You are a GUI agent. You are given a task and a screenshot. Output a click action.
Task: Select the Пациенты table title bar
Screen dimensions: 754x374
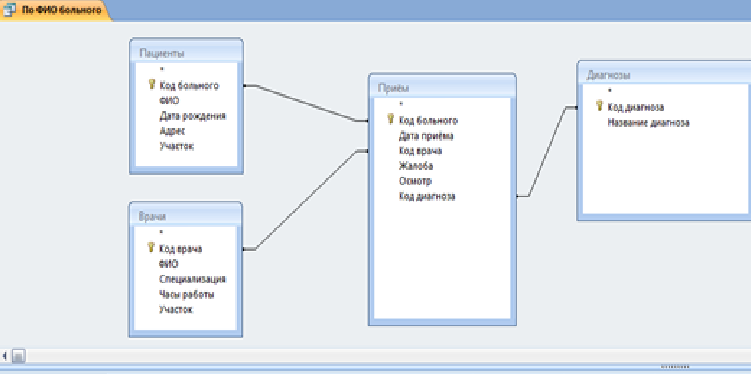pyautogui.click(x=186, y=52)
